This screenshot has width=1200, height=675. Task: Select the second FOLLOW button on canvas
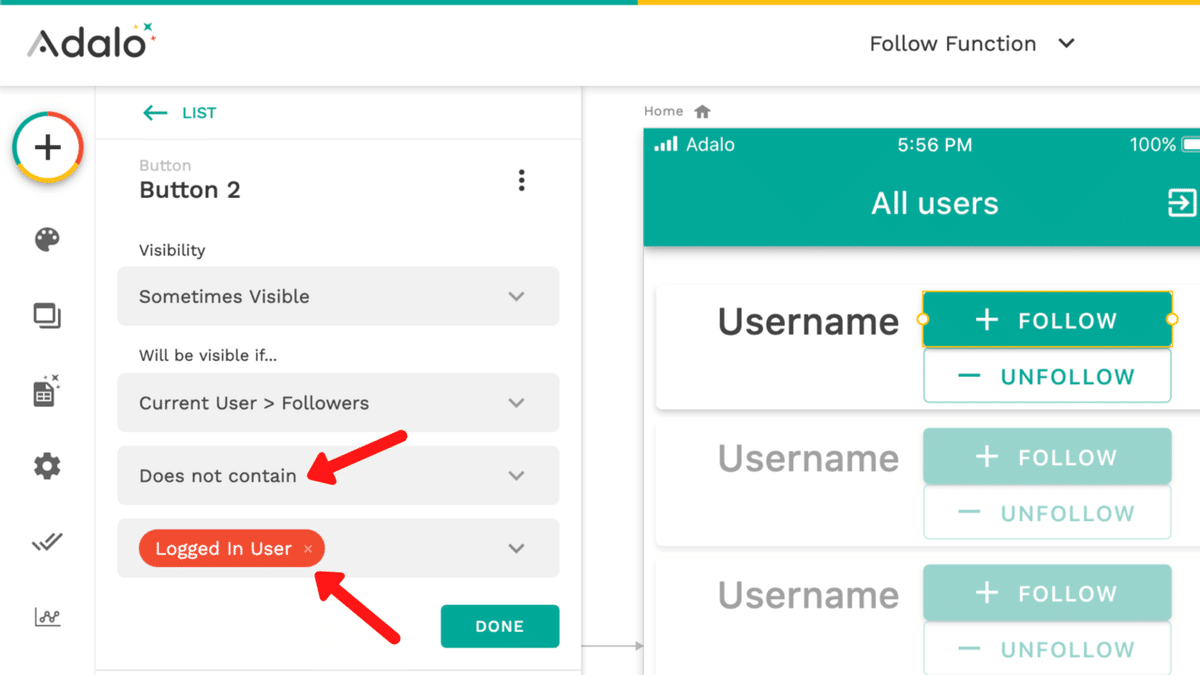click(x=1047, y=457)
